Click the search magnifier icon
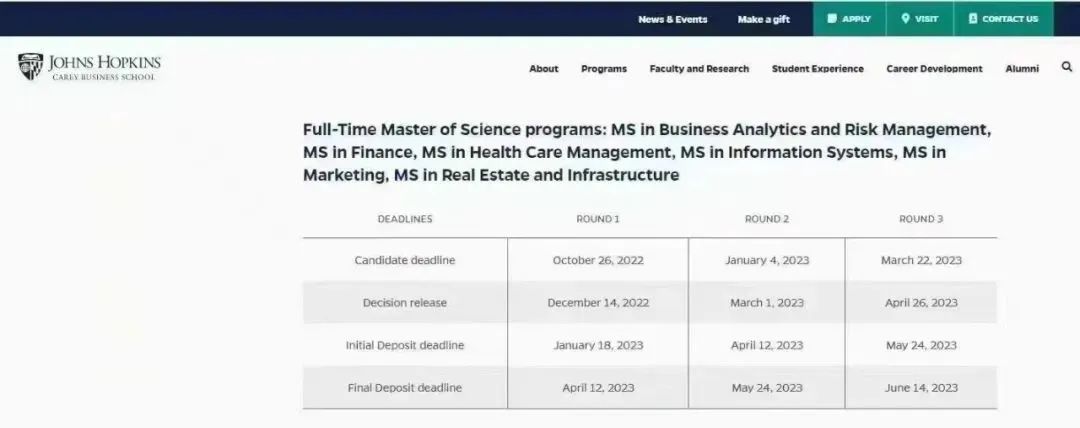The image size is (1080, 428). point(1067,68)
